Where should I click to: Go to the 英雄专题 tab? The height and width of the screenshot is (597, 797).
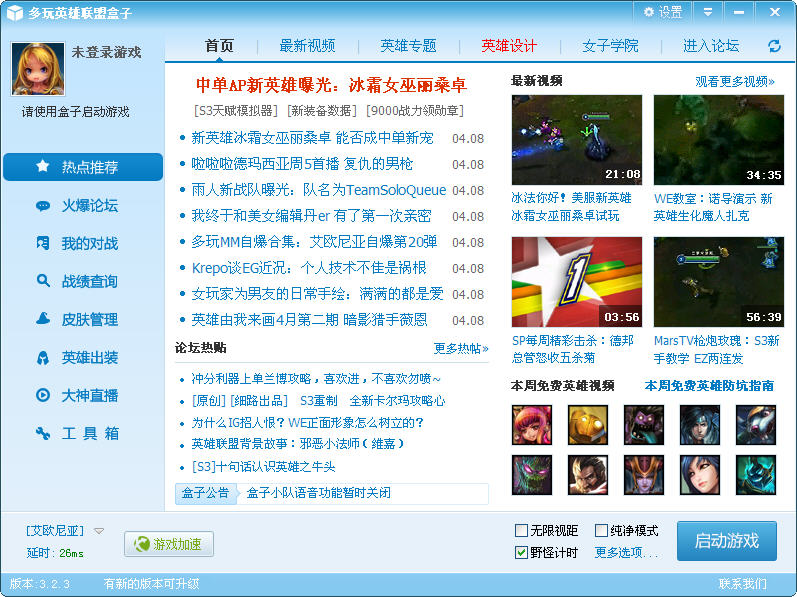click(x=408, y=46)
